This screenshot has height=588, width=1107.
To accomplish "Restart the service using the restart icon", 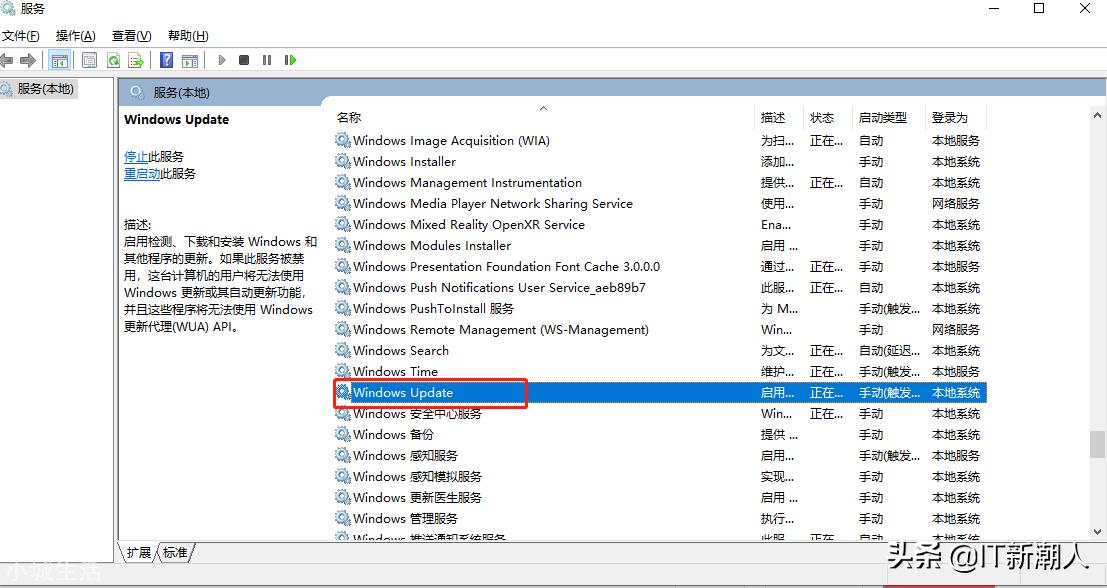I will tap(290, 60).
